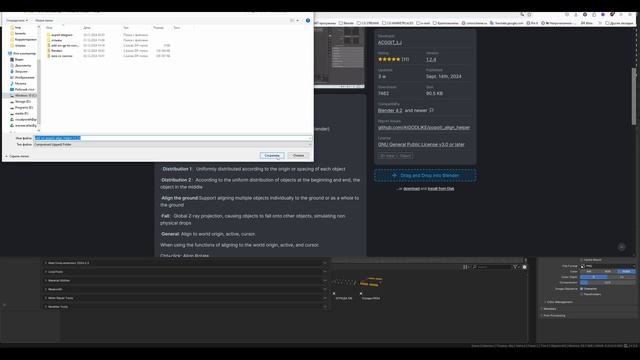This screenshot has width=640, height=360.
Task: Set Color Depth to 16
Action: [622, 277]
